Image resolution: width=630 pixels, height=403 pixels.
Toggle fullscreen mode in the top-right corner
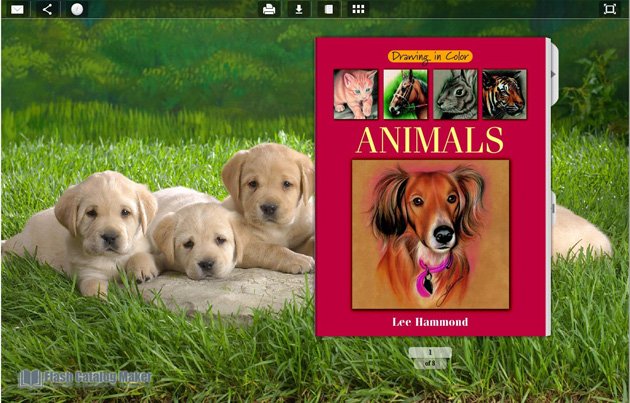[609, 9]
